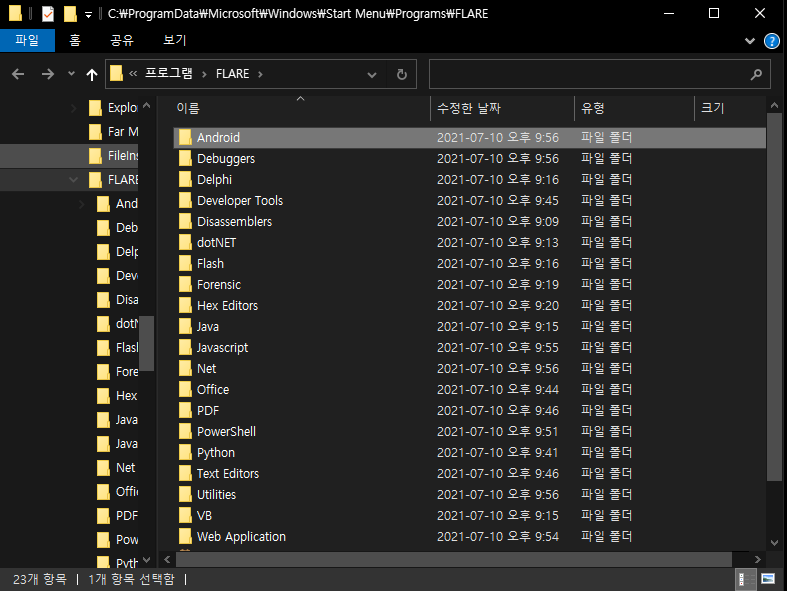787x591 pixels.
Task: Select Hex folder in navigation tree
Action: [117, 396]
